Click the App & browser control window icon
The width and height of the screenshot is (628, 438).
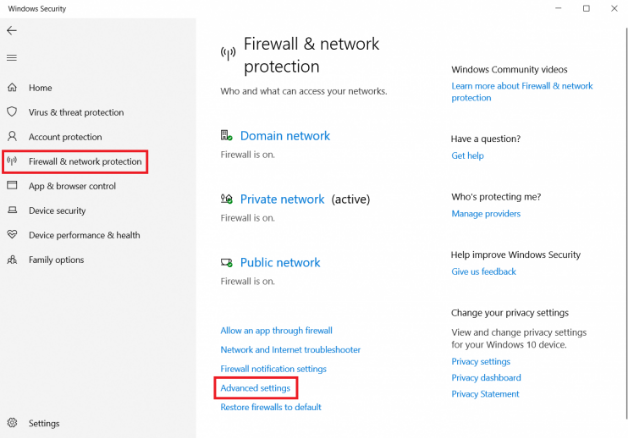(x=12, y=185)
